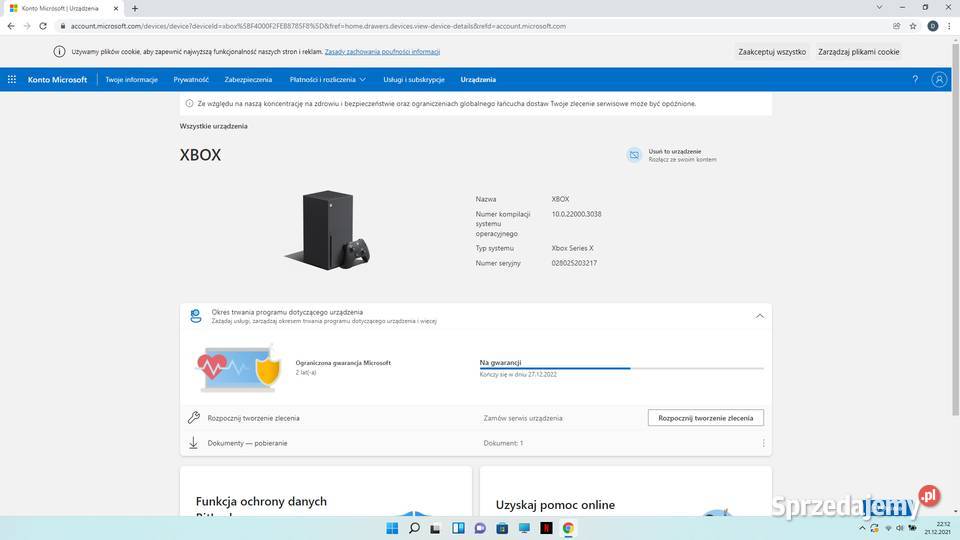The width and height of the screenshot is (960, 540).
Task: Open the account profile avatar icon
Action: coord(939,80)
